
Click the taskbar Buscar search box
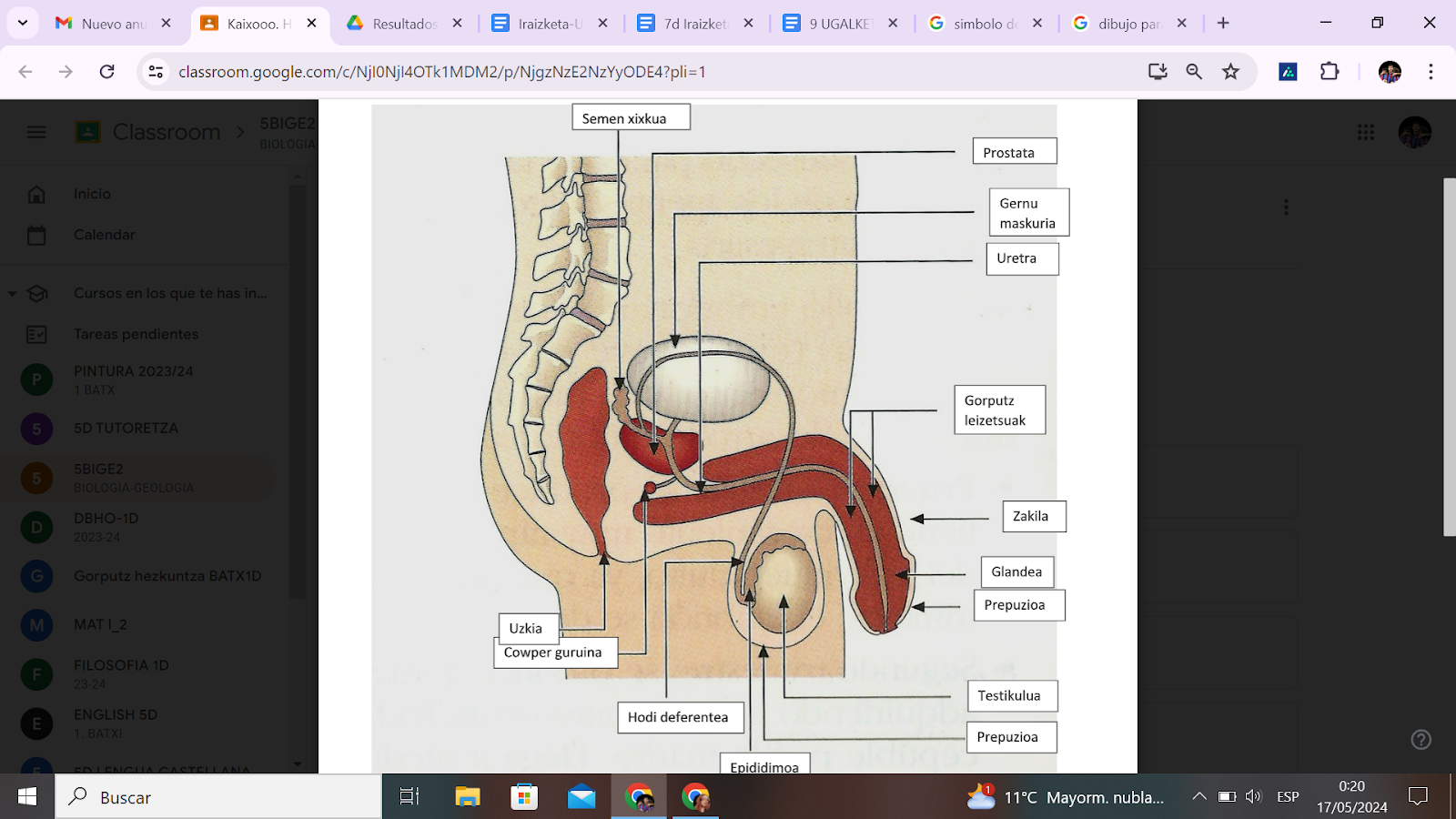[218, 797]
